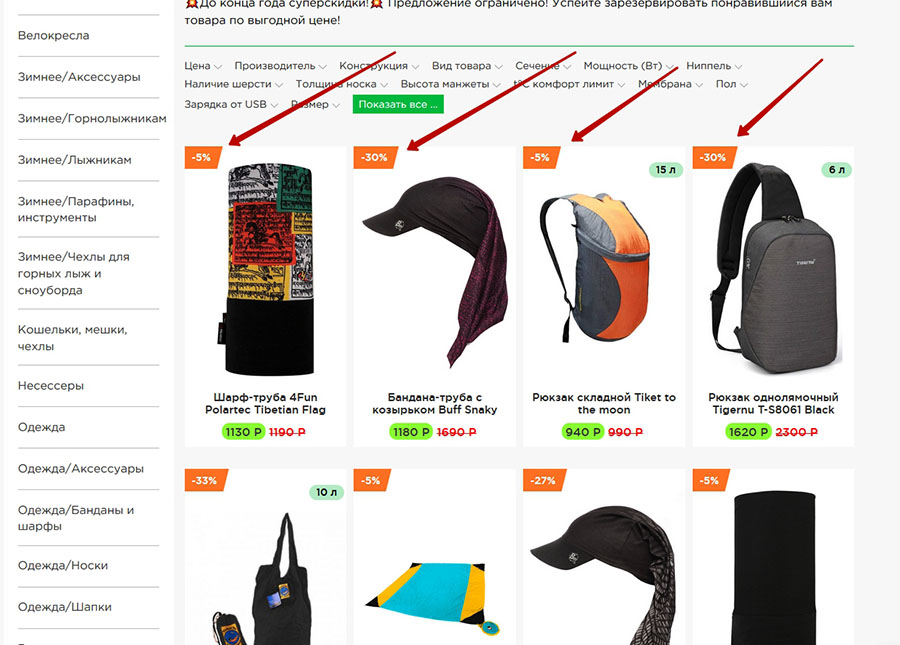Click the 10 л volume badge
900x645 pixels.
[x=326, y=492]
